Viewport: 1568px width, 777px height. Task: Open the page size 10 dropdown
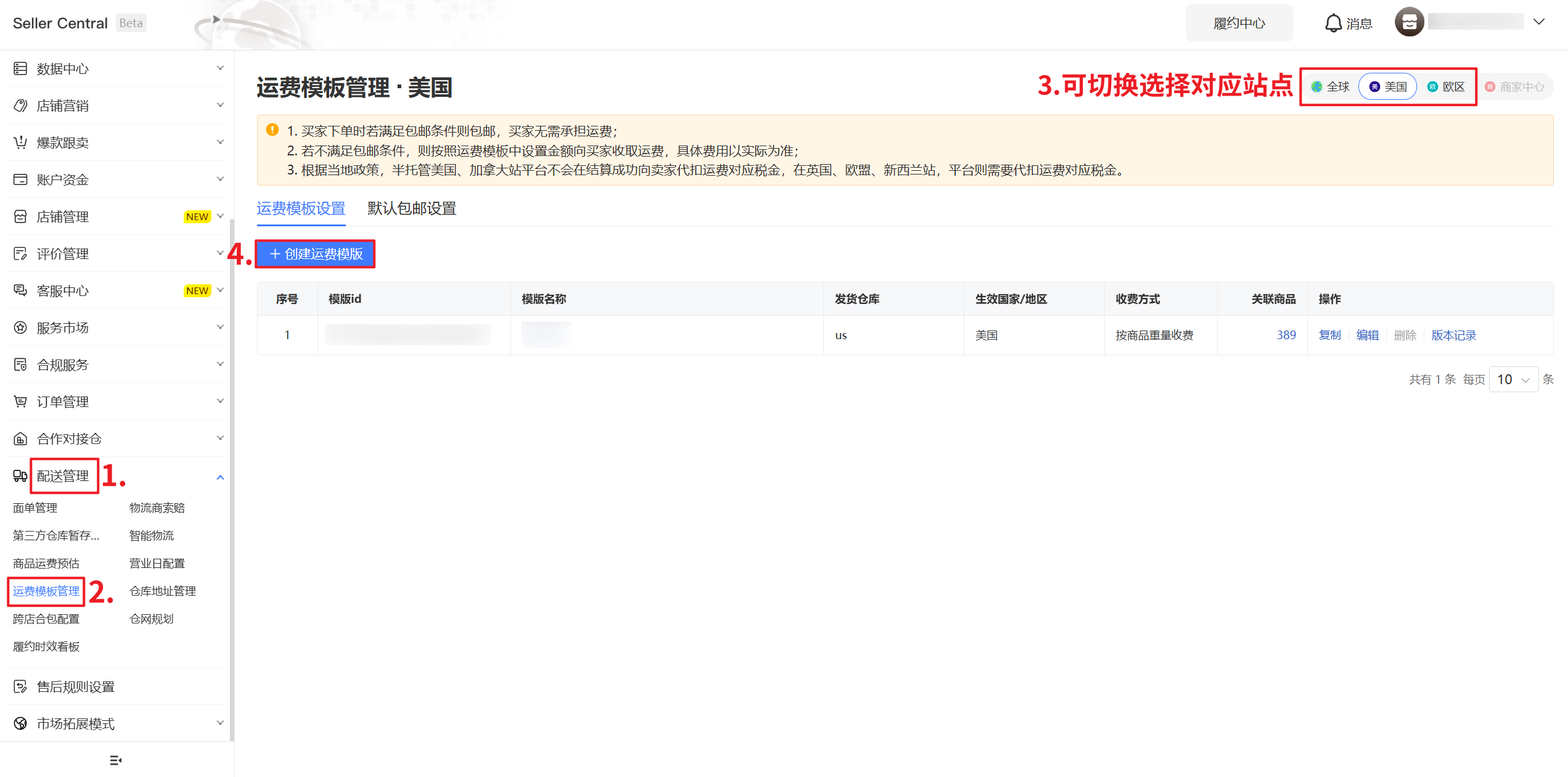(1513, 379)
